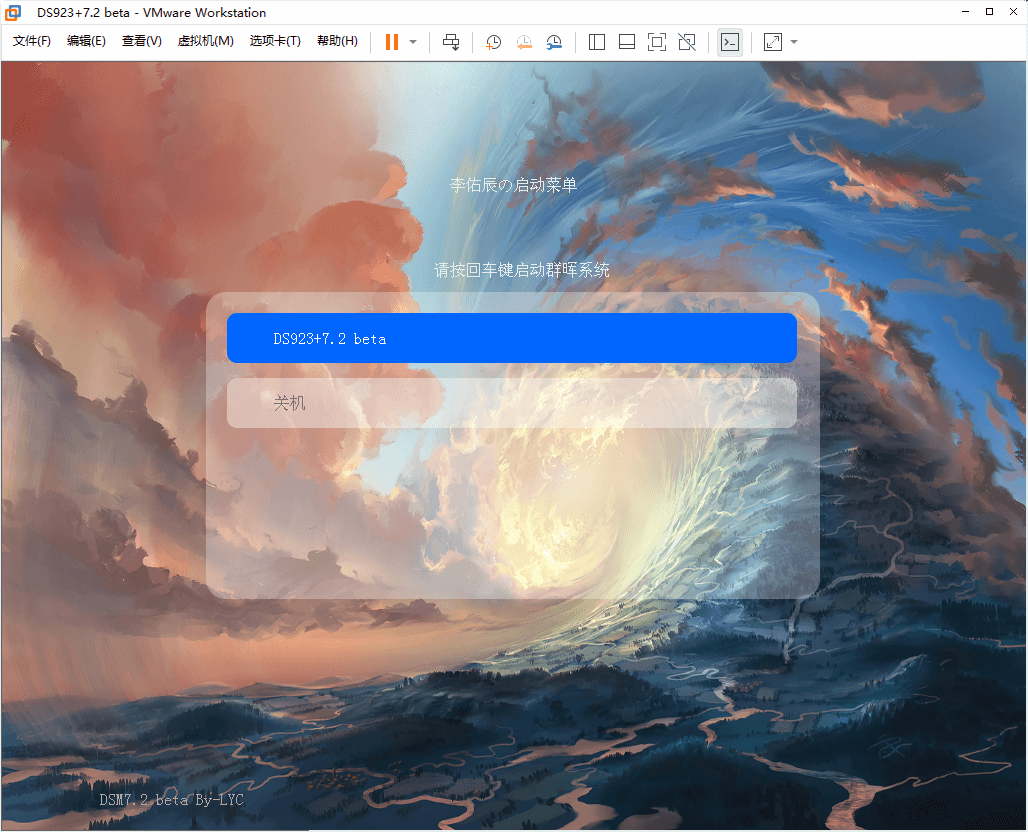Click the VMware Workstation title bar icon
Viewport: 1028px width, 832px height.
(x=13, y=12)
